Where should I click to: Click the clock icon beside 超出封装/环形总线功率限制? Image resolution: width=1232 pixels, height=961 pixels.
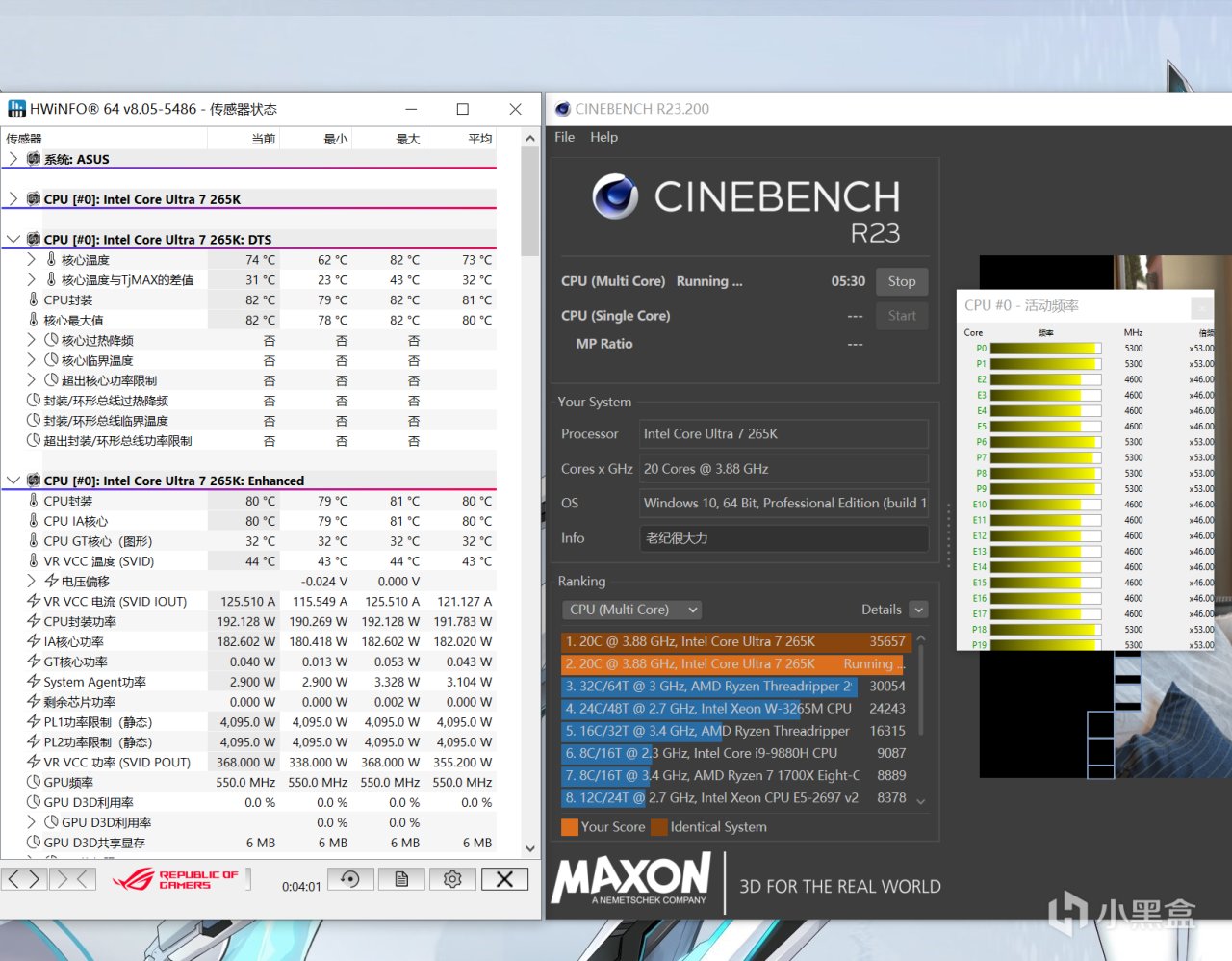click(x=34, y=441)
